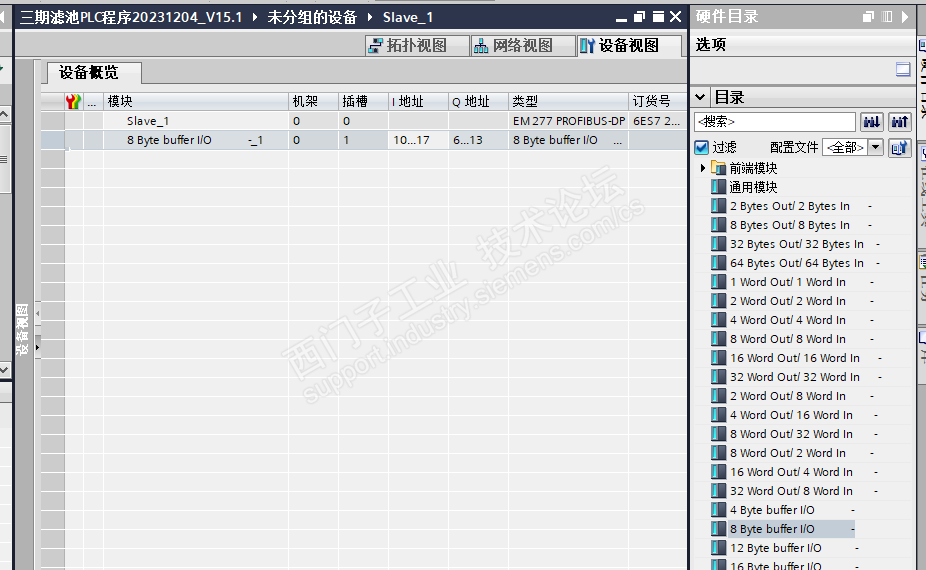This screenshot has height=570, width=926.
Task: Select 8 Bytes Out/ 8 Bytes In module
Action: (x=790, y=225)
